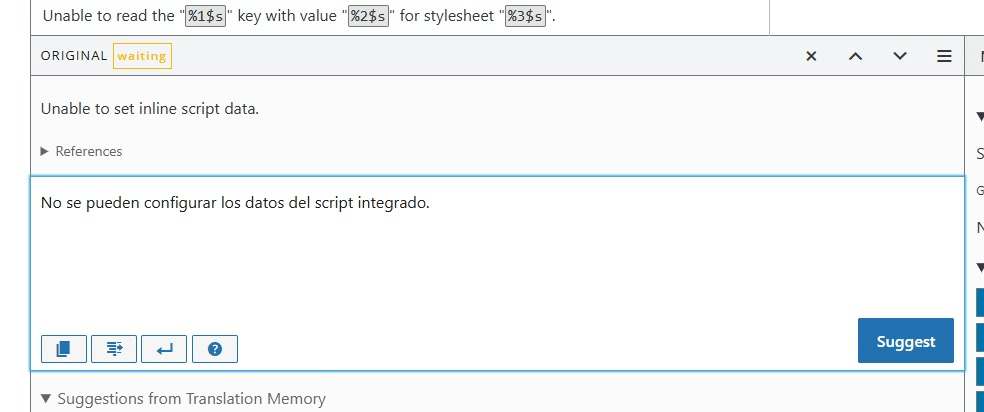Open the hamburger menu in the editor header
Screen dimensions: 984x412
[943, 56]
